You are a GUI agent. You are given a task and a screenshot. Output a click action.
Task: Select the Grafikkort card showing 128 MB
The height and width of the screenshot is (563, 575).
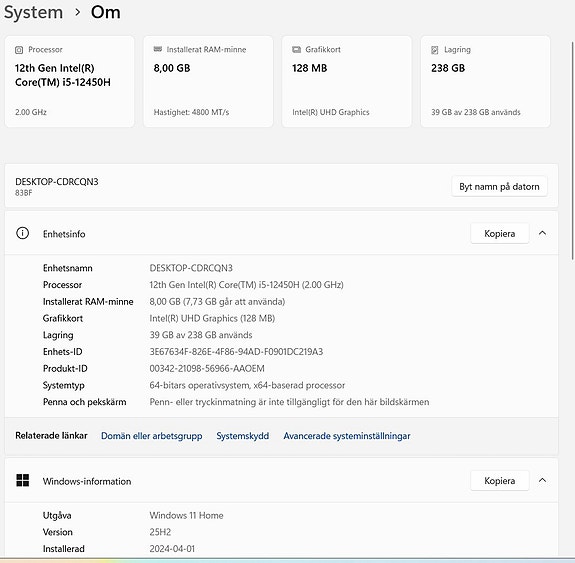[x=347, y=81]
